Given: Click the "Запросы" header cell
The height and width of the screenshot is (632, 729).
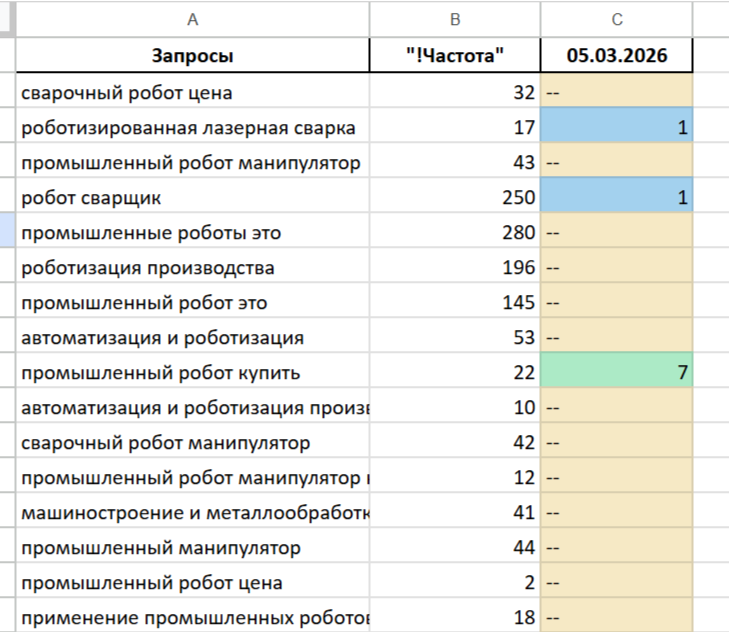Looking at the screenshot, I should pos(192,55).
